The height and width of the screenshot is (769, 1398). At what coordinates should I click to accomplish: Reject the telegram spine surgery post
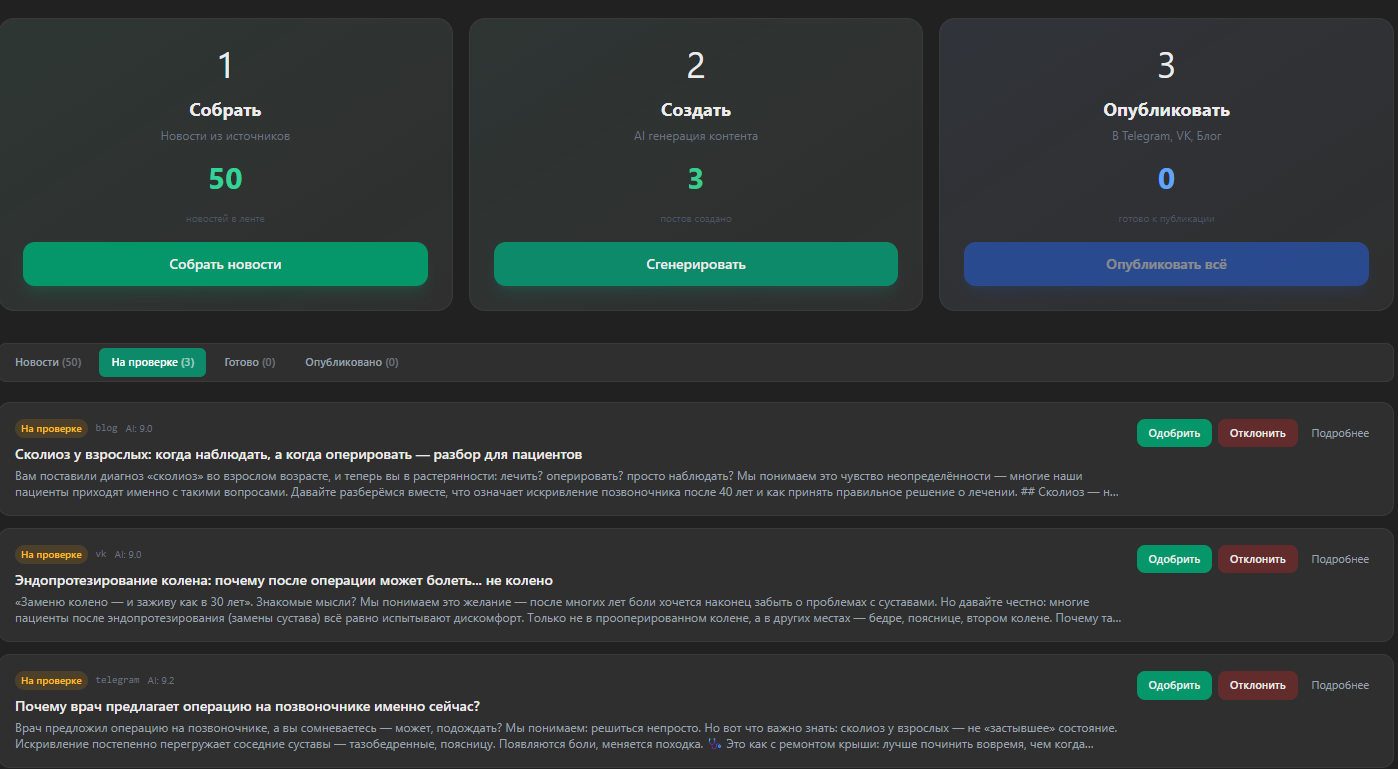1257,685
